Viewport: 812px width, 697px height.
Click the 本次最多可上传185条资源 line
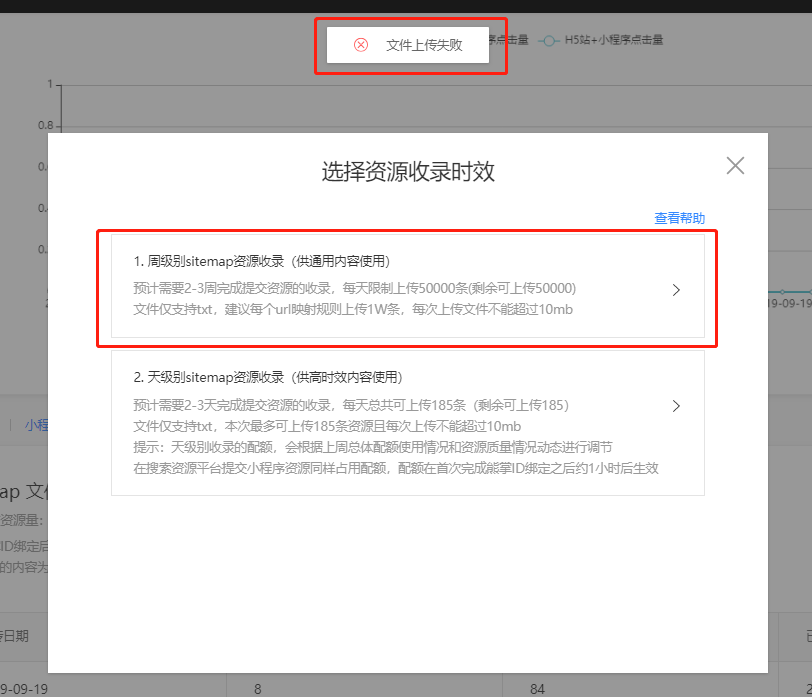tap(327, 426)
